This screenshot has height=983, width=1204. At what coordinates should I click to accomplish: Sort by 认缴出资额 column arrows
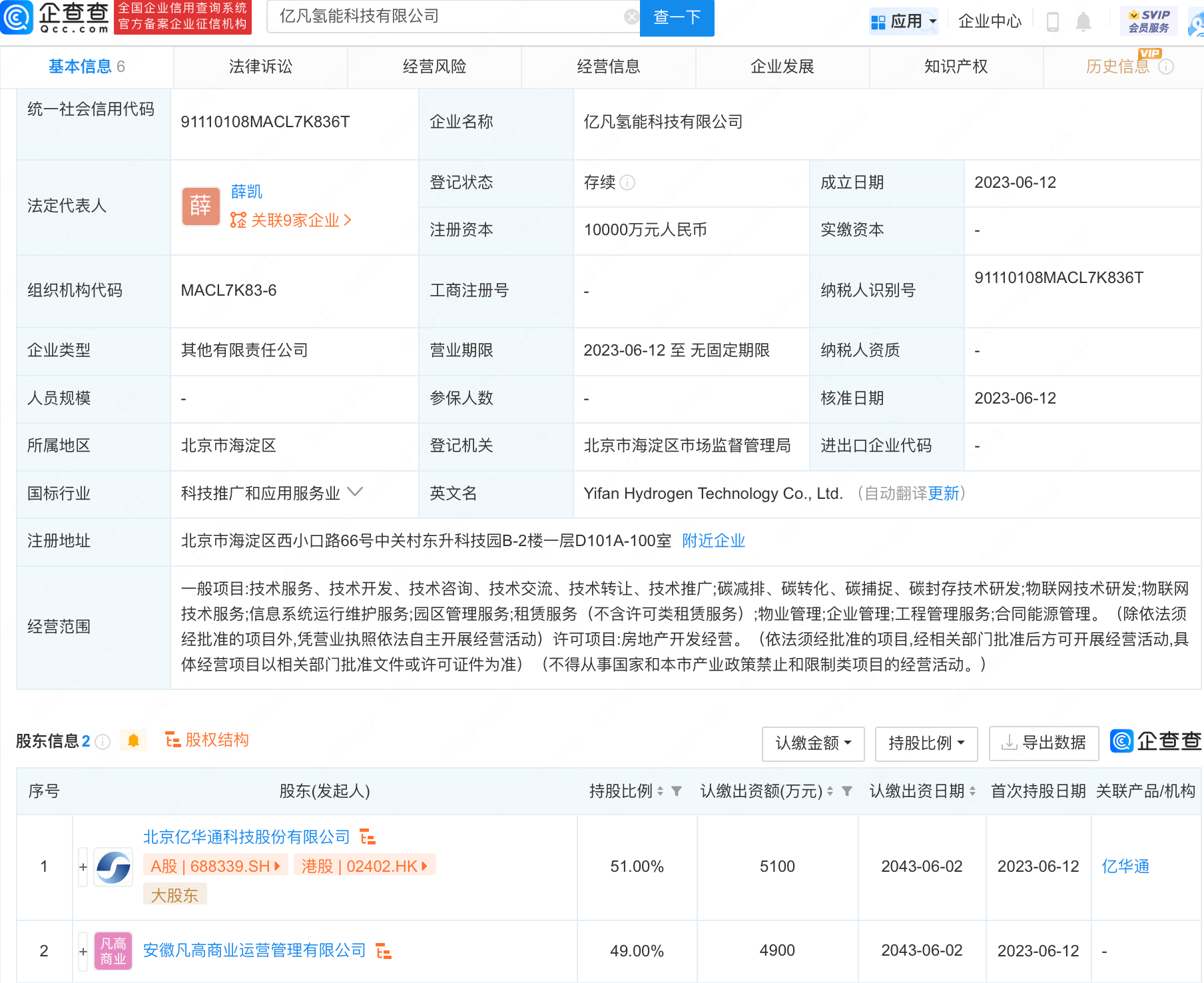pyautogui.click(x=830, y=791)
